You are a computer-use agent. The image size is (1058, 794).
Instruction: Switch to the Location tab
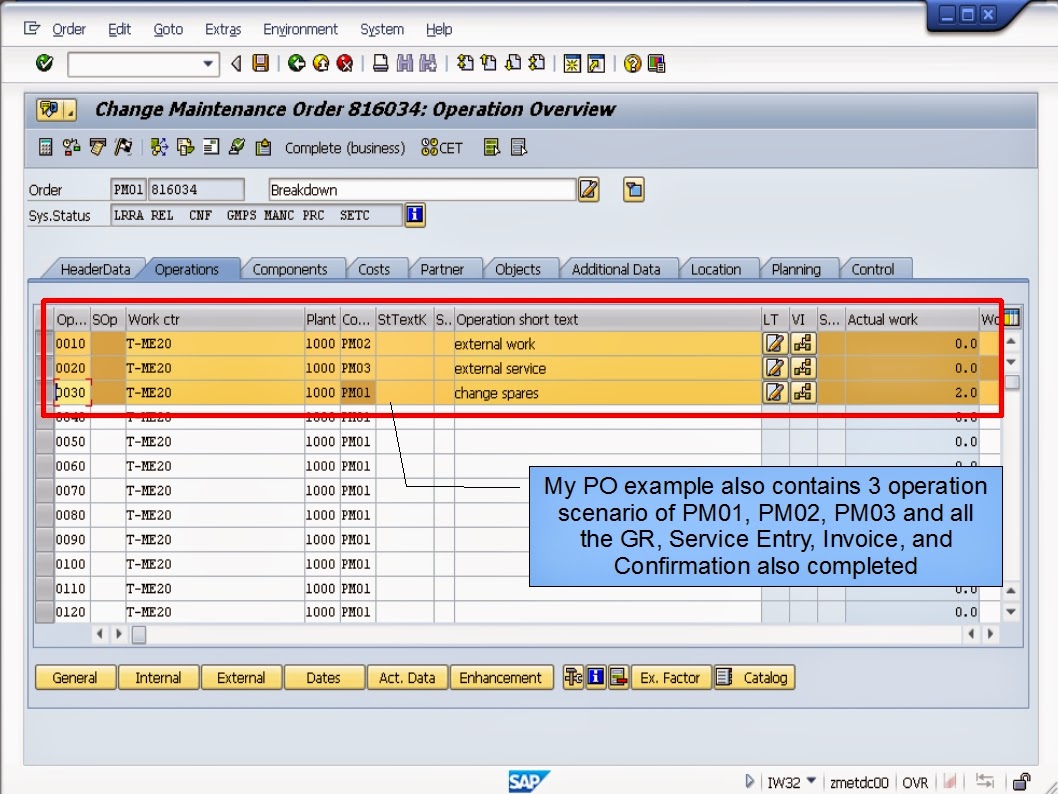[716, 269]
